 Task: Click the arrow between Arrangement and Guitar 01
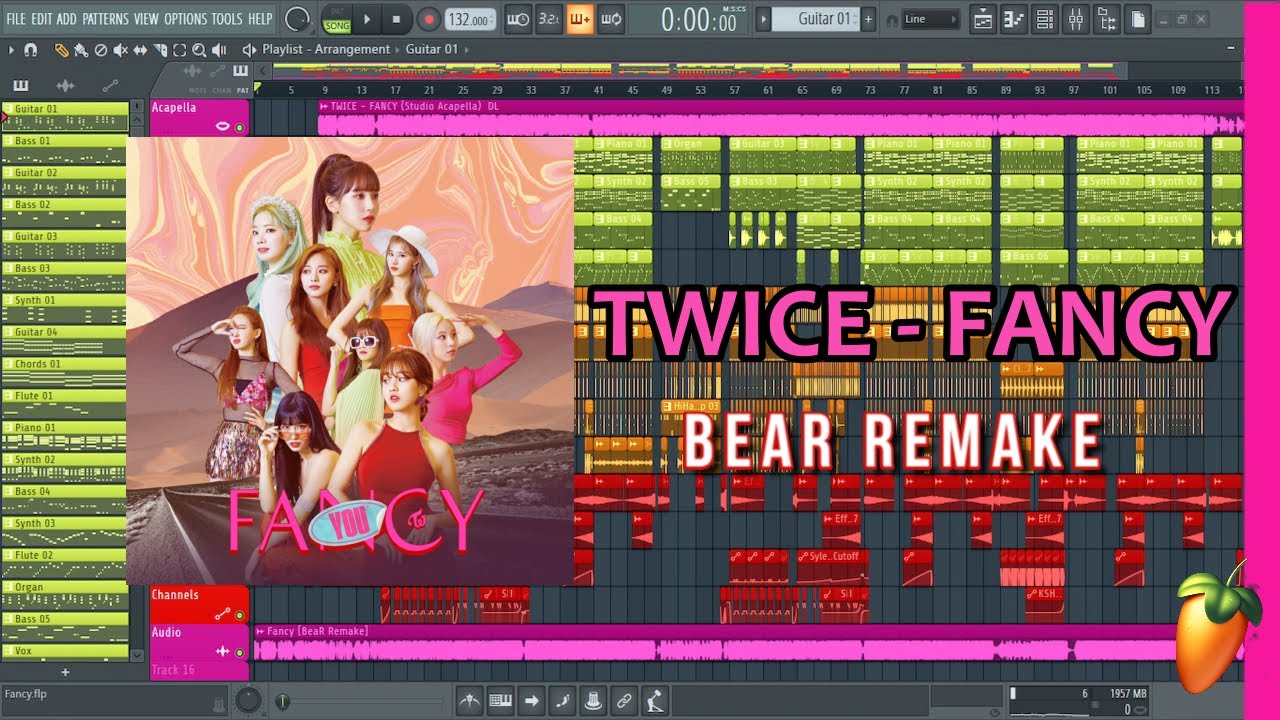[398, 49]
